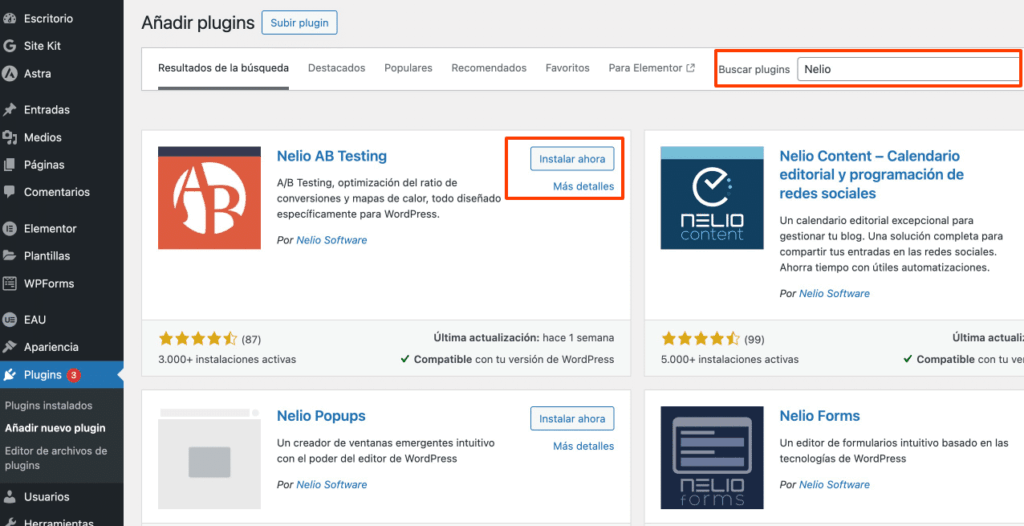Switch to the Favoritos tab

[568, 68]
